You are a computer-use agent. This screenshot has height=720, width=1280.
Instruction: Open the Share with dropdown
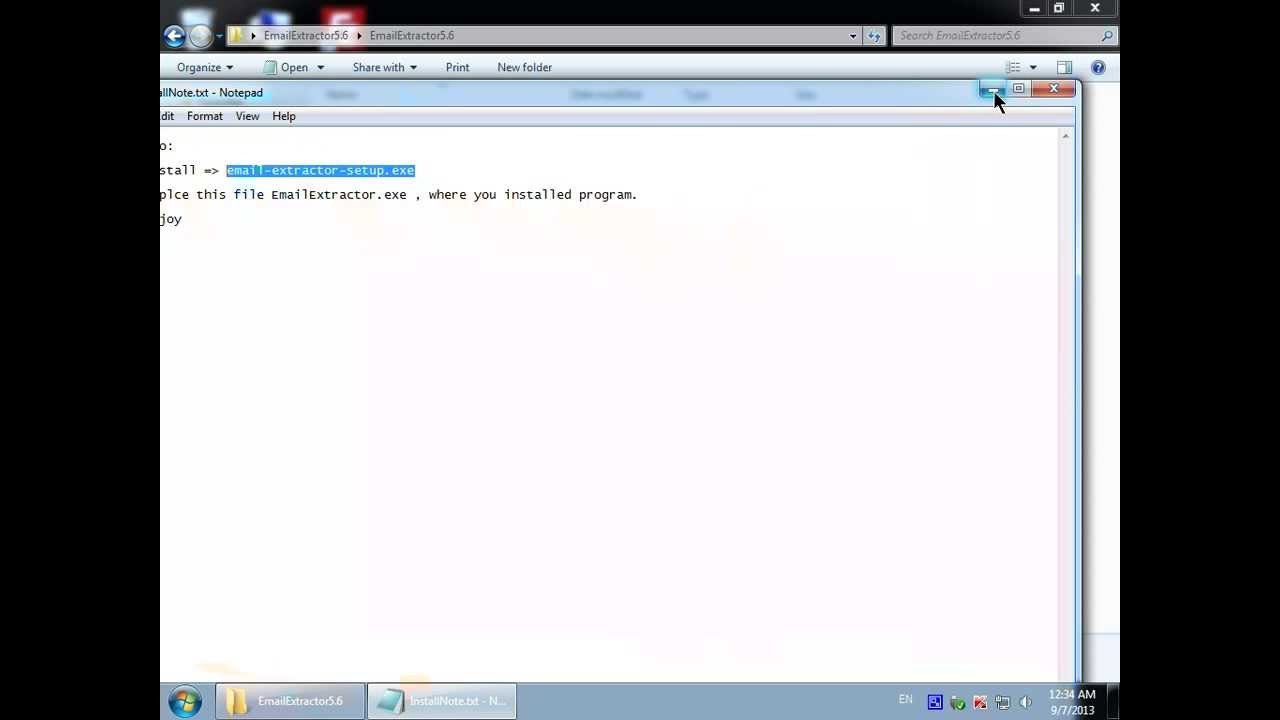[x=385, y=67]
